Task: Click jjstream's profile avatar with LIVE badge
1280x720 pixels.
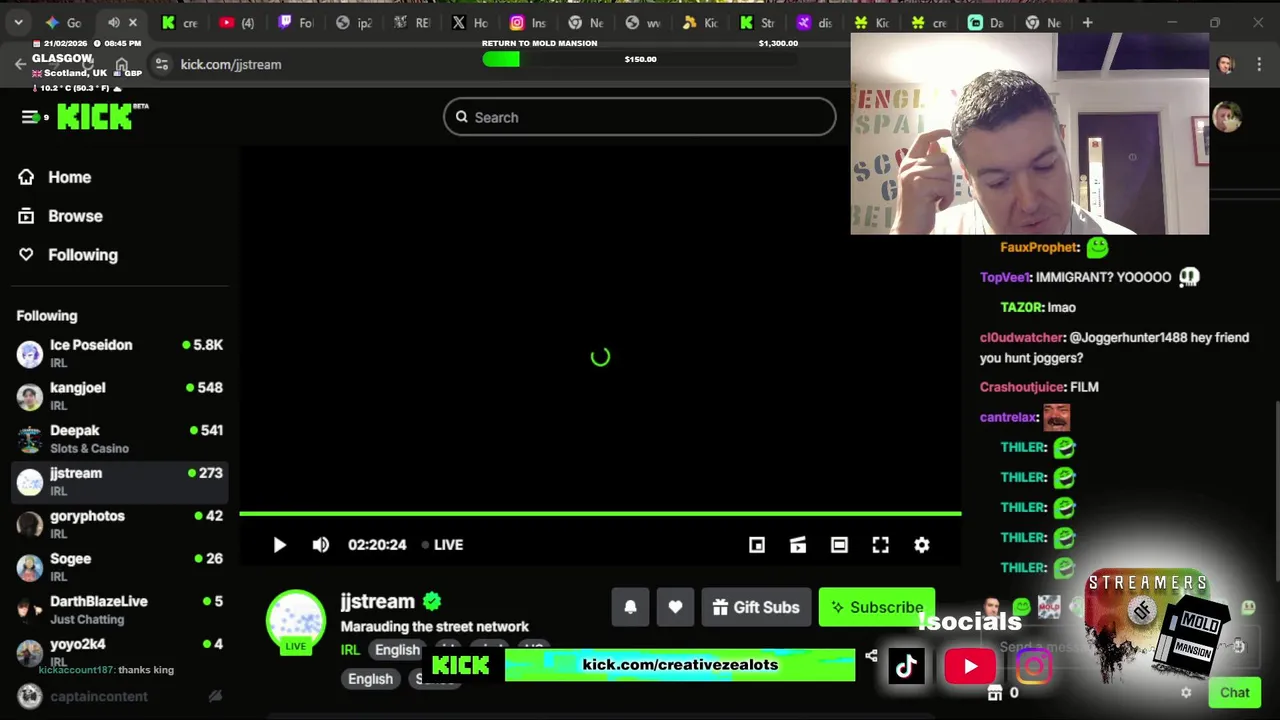Action: (296, 622)
